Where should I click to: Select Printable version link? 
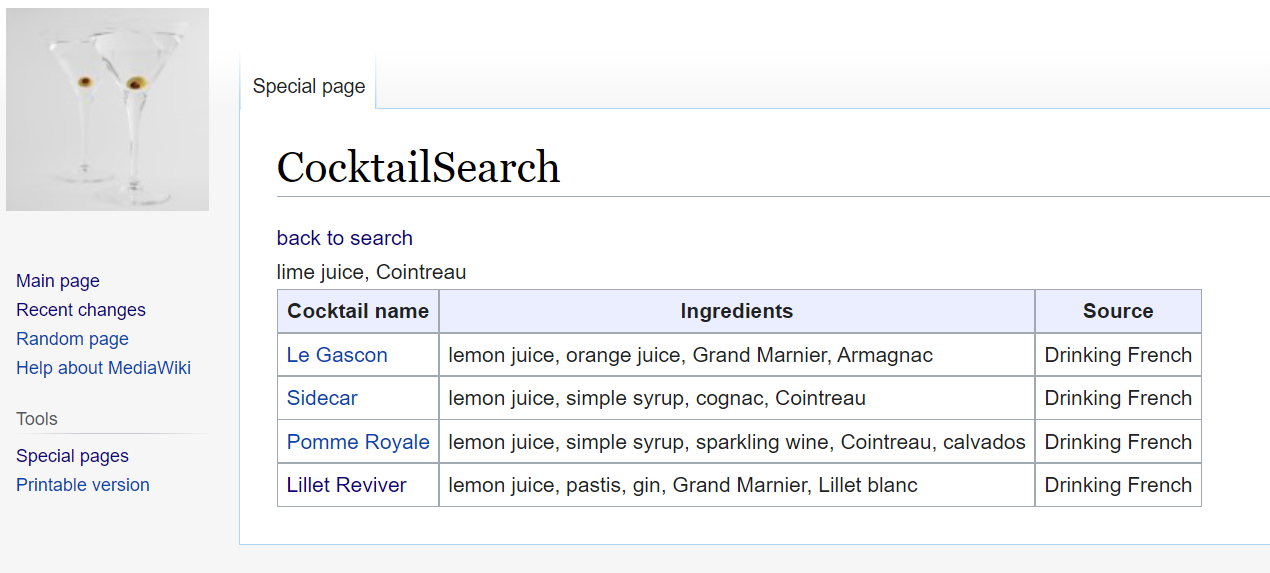tap(83, 485)
